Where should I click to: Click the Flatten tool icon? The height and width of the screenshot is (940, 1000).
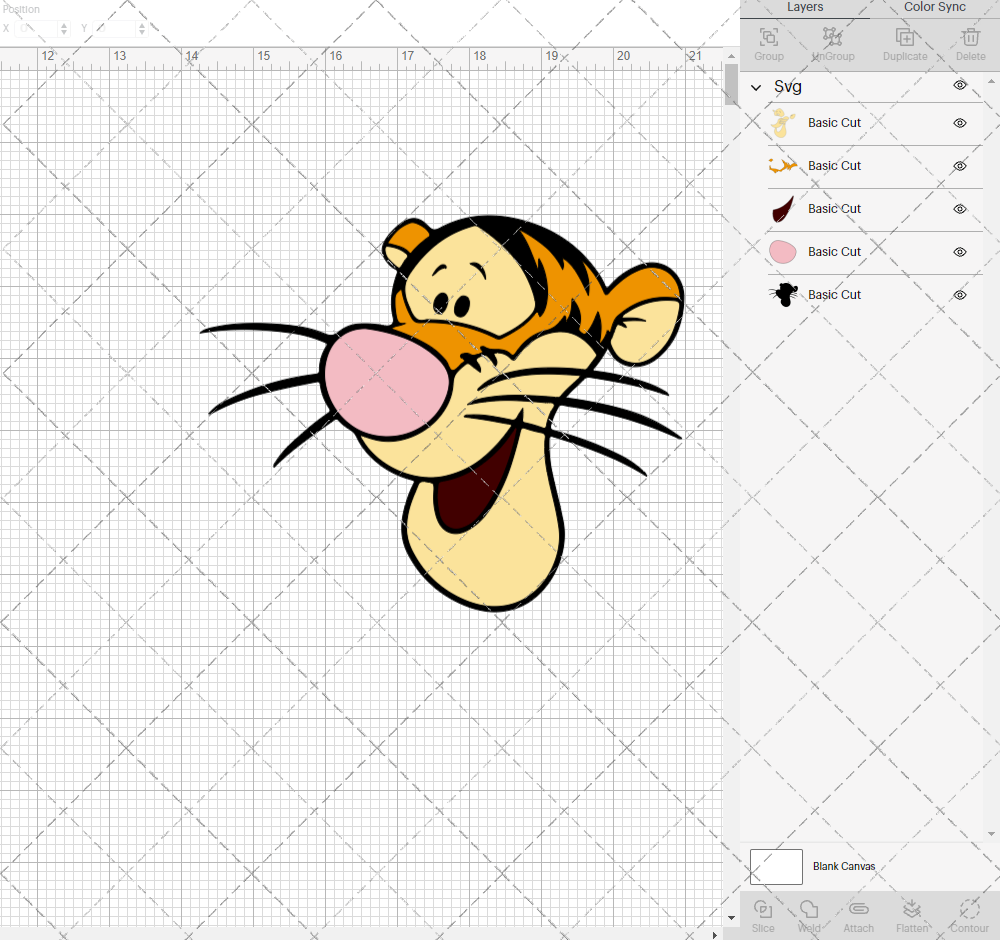pos(912,909)
